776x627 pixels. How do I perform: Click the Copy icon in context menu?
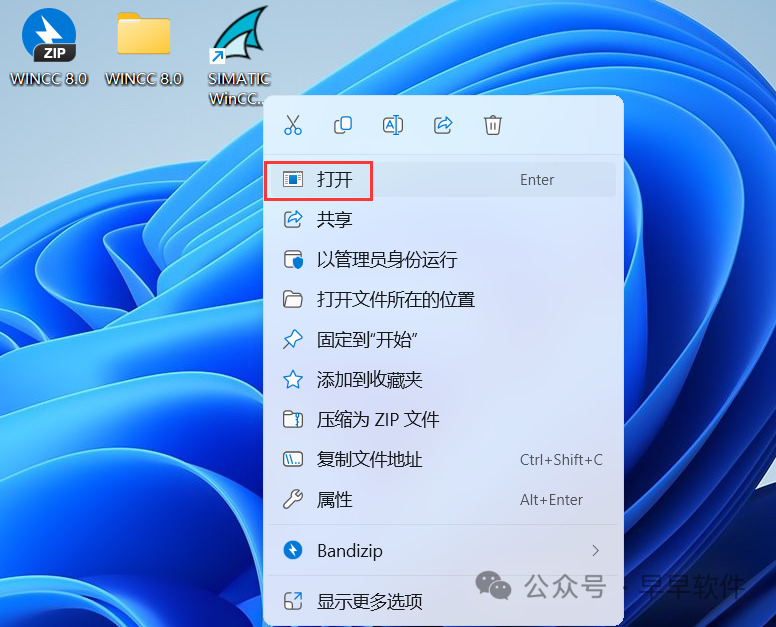point(343,125)
